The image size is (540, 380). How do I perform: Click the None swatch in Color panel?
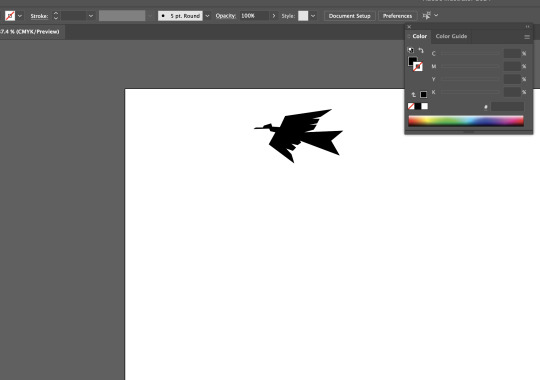coord(411,106)
